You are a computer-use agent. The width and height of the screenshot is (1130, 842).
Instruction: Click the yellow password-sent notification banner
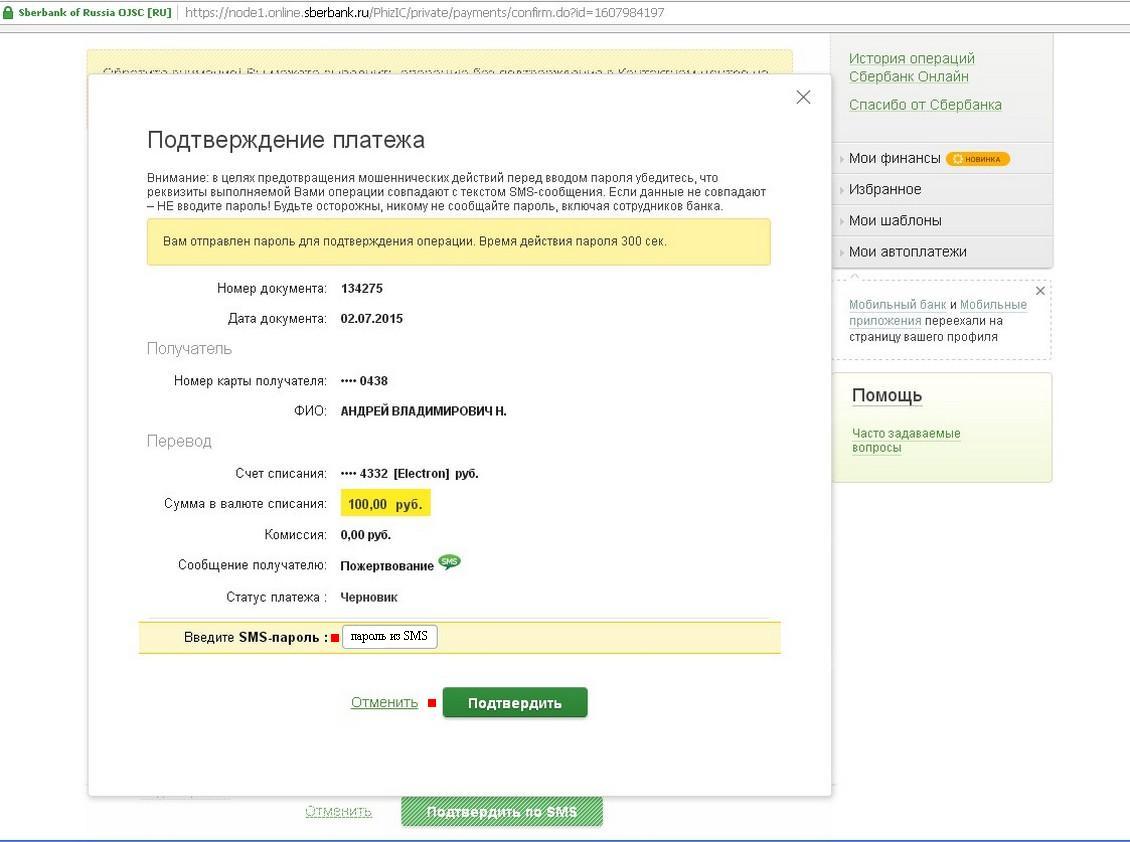[x=458, y=241]
